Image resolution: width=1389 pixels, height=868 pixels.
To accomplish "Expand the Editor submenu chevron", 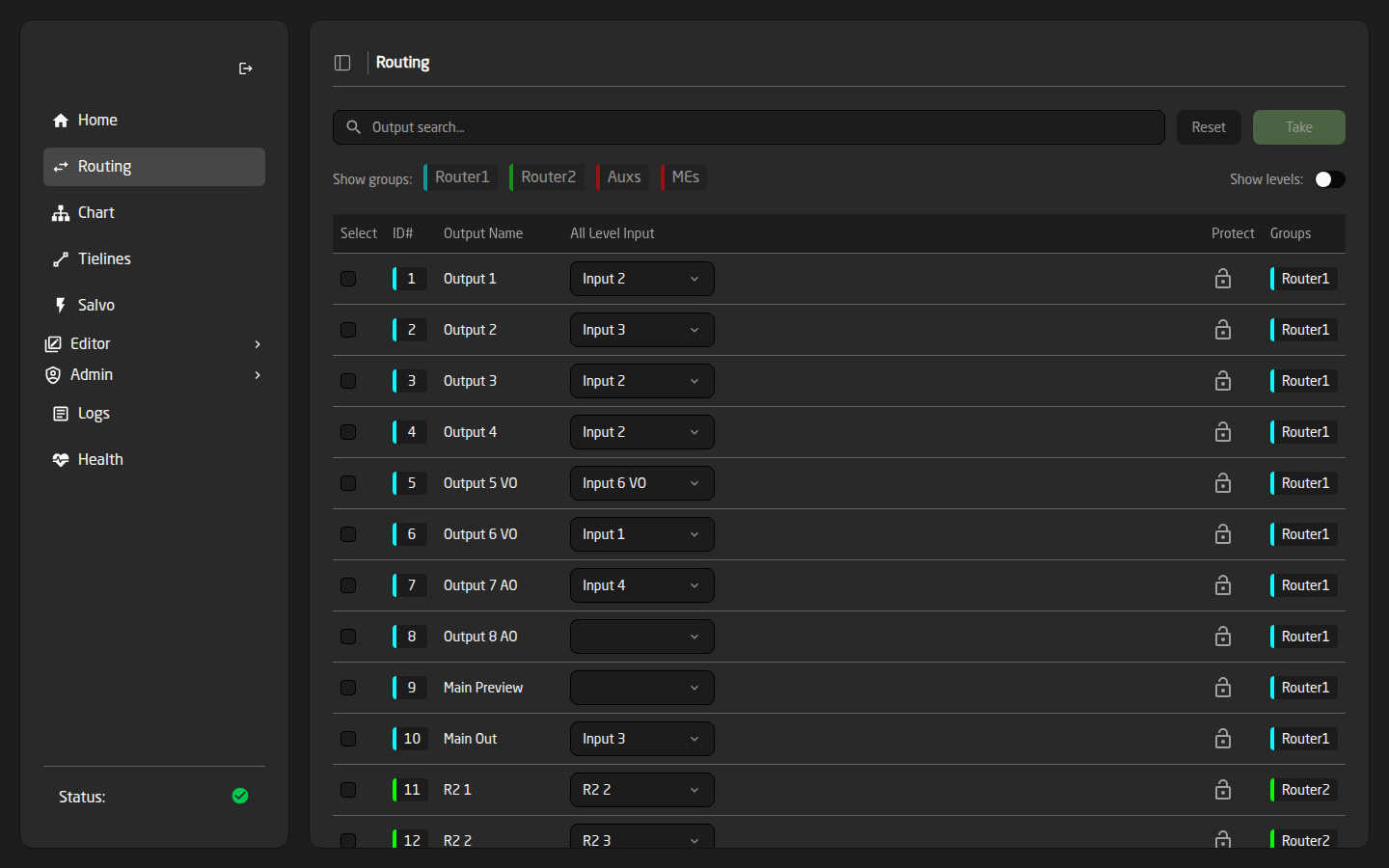I will [x=258, y=344].
